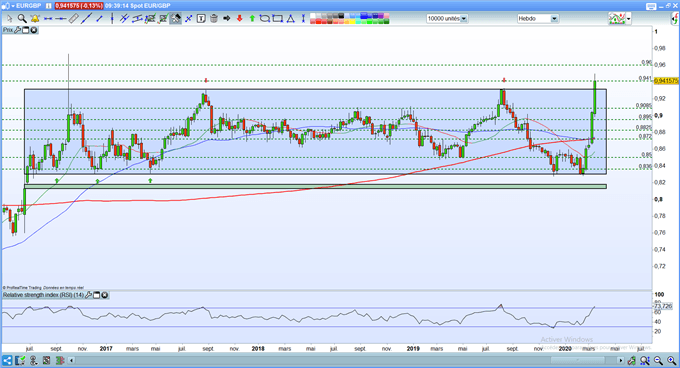This screenshot has width=680, height=368.
Task: Select the hammer drawing tool
Action: pos(175,19)
